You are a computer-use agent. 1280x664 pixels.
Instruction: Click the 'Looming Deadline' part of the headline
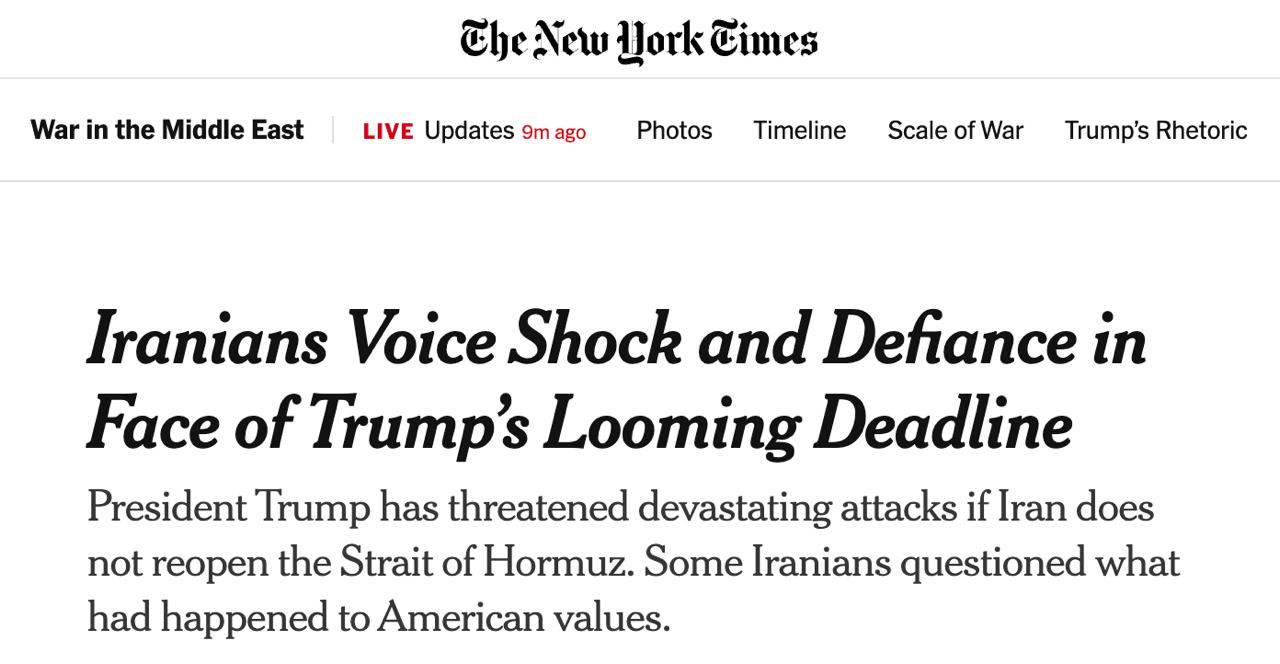[x=808, y=424]
